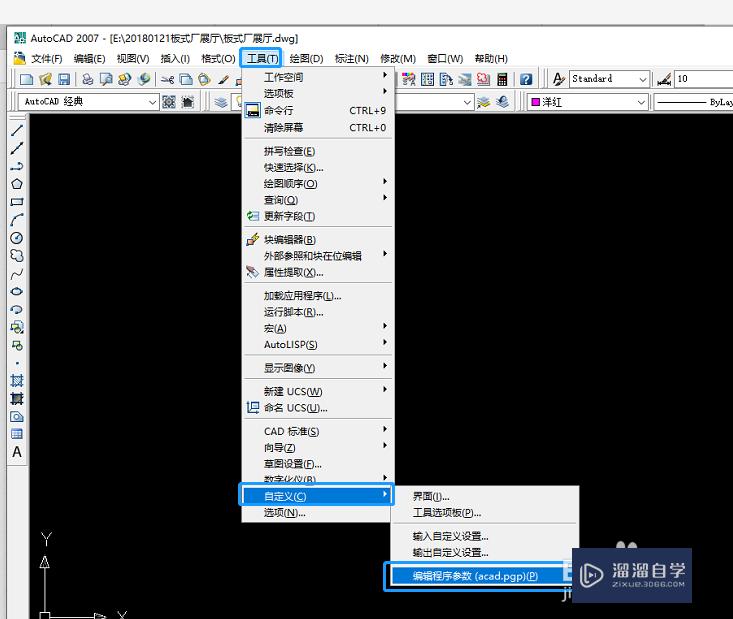The image size is (733, 619).
Task: Open the DesignCenter grid icon
Action: pos(427,79)
